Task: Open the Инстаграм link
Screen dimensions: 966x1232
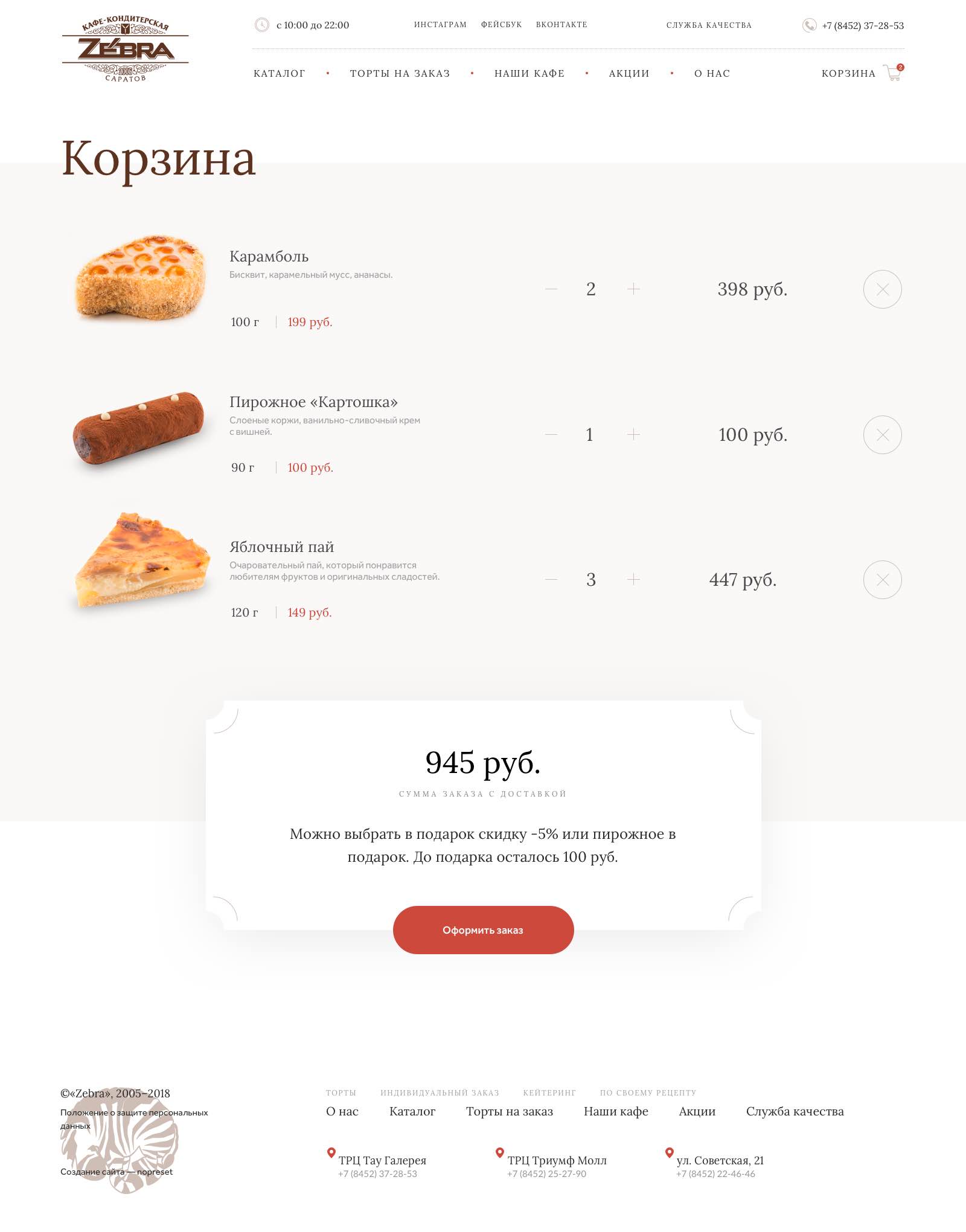Action: click(440, 25)
